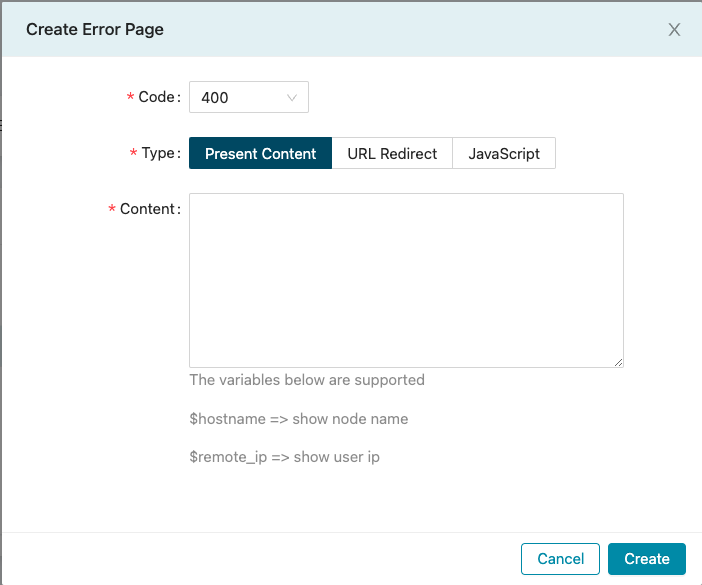Viewport: 702px width, 585px height.
Task: Click the chevron arrow in Code selector
Action: click(x=292, y=98)
